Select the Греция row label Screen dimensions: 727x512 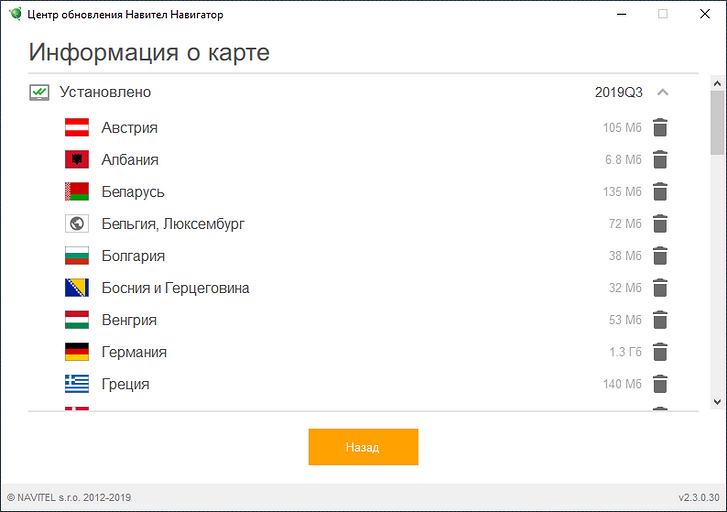126,384
